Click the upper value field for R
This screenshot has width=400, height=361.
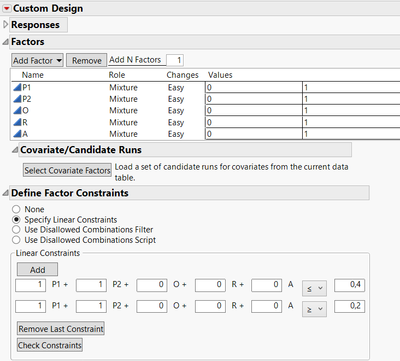[351, 122]
